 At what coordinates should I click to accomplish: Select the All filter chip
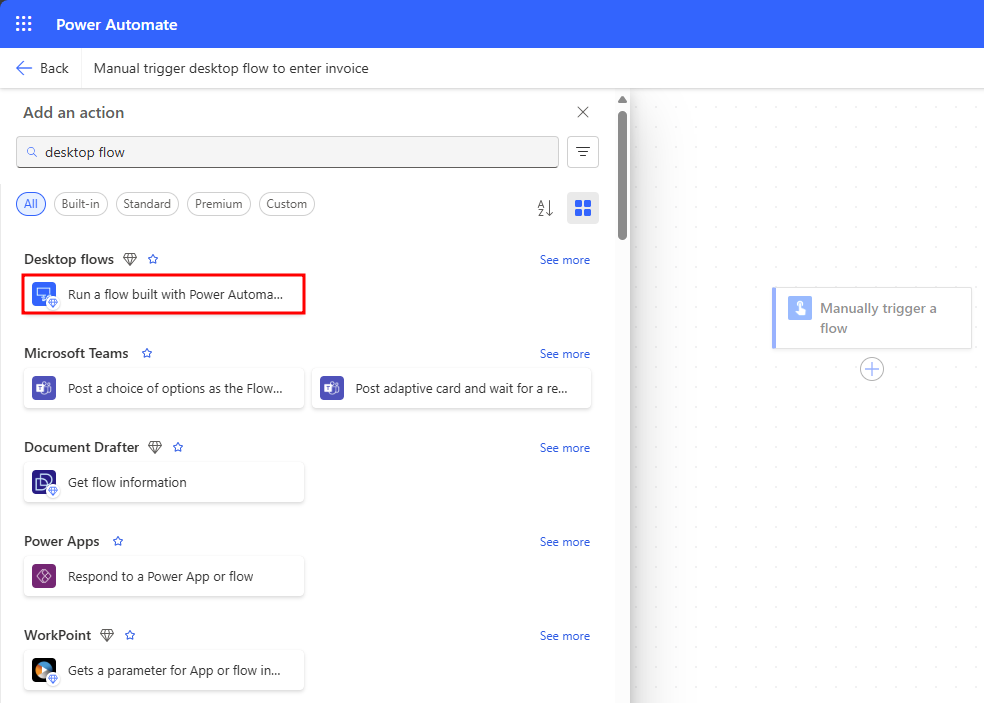click(x=31, y=204)
